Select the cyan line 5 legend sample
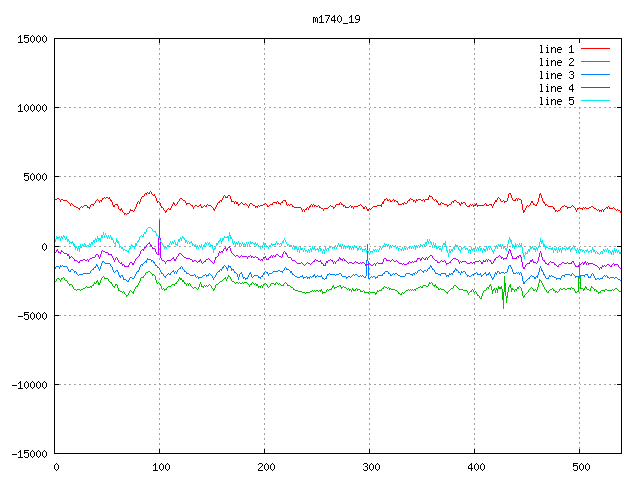The height and width of the screenshot is (480, 640). (x=595, y=101)
